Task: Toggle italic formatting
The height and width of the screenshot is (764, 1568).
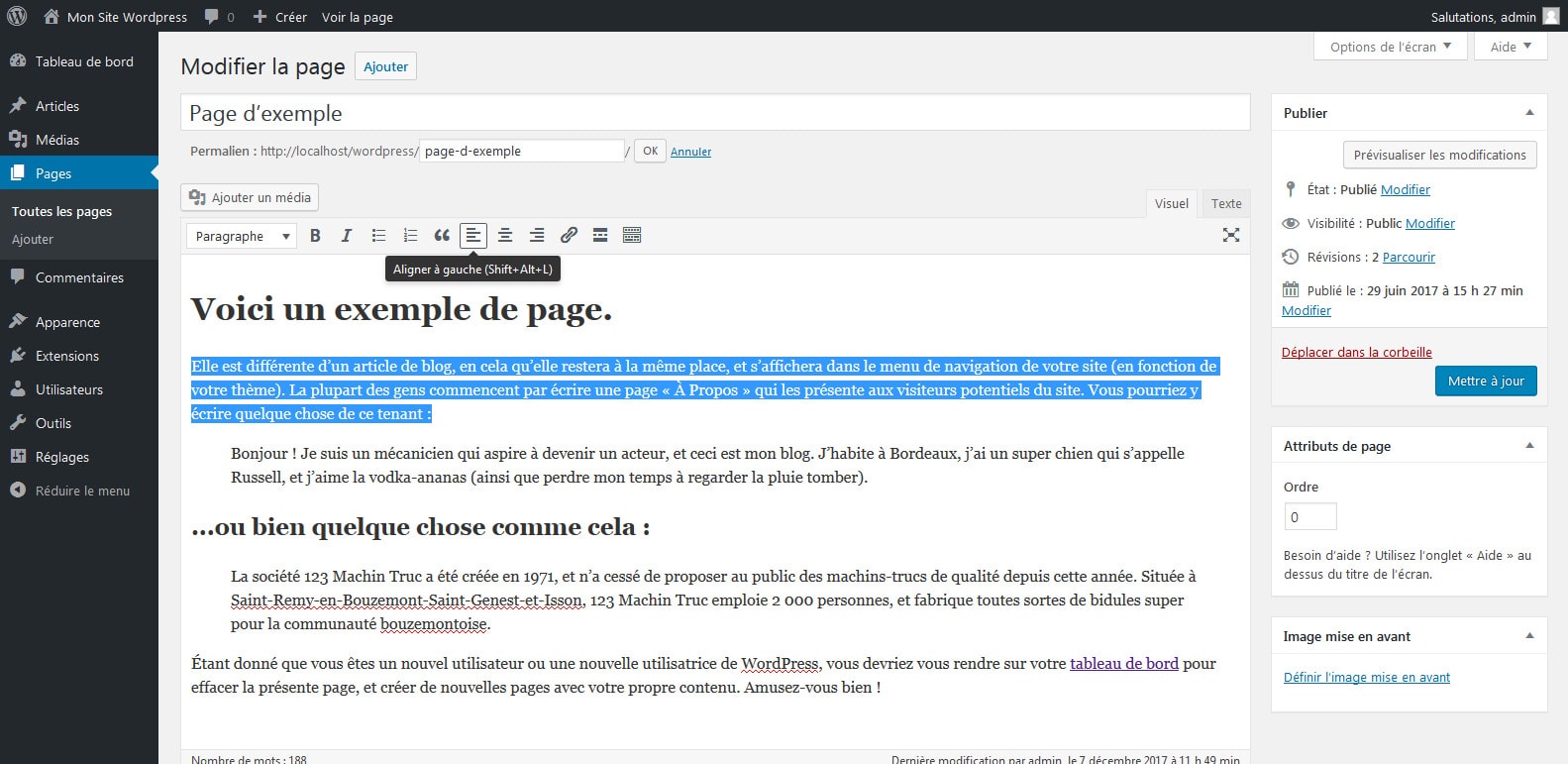Action: point(347,235)
